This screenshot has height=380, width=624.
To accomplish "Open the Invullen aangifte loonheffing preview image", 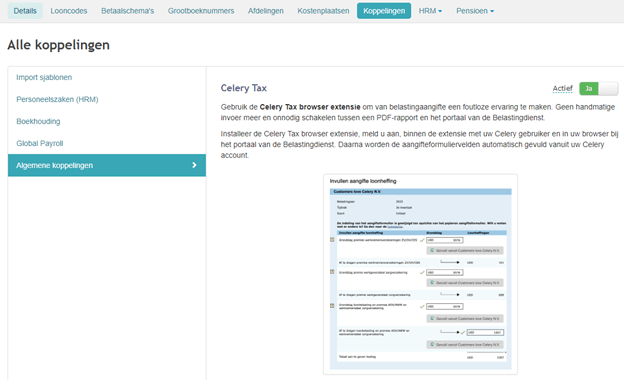I will [x=420, y=274].
